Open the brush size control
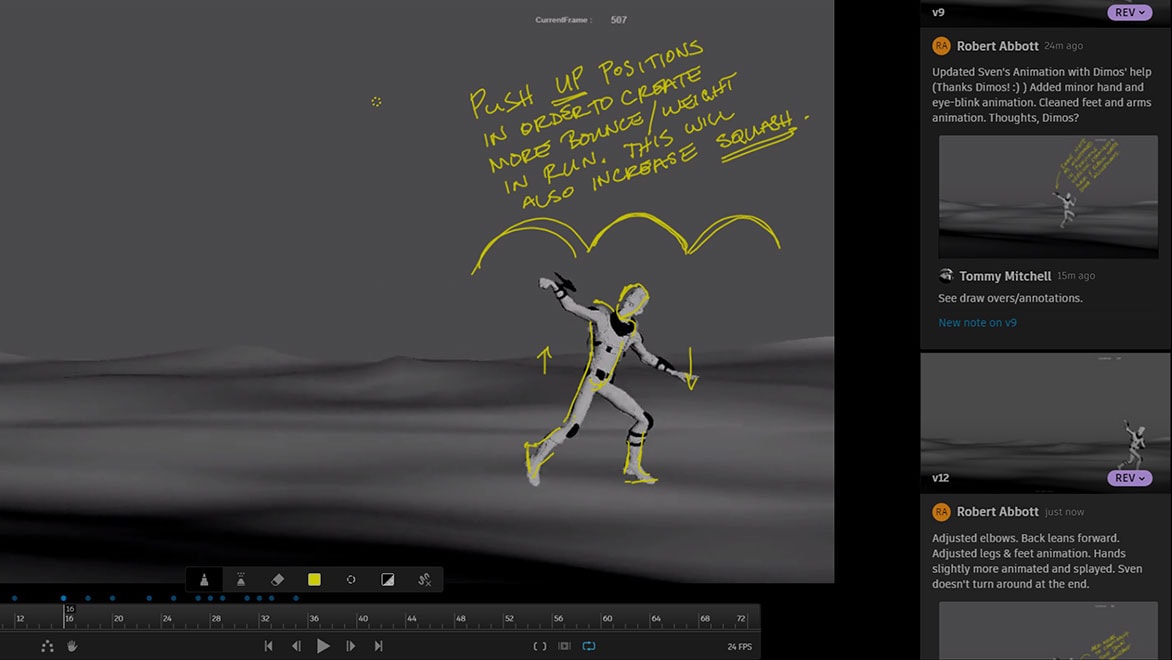Viewport: 1172px width, 660px height. (351, 579)
